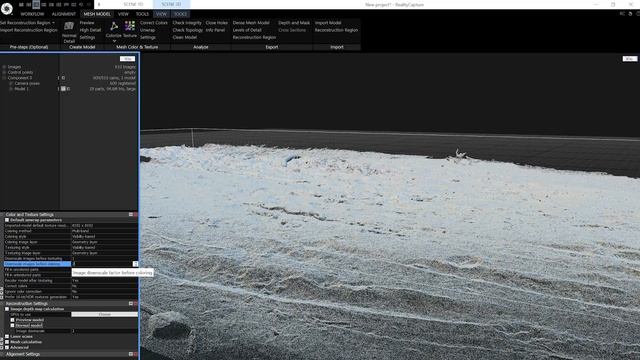Click the Normal Detail model icon
640x360 pixels.
[69, 27]
